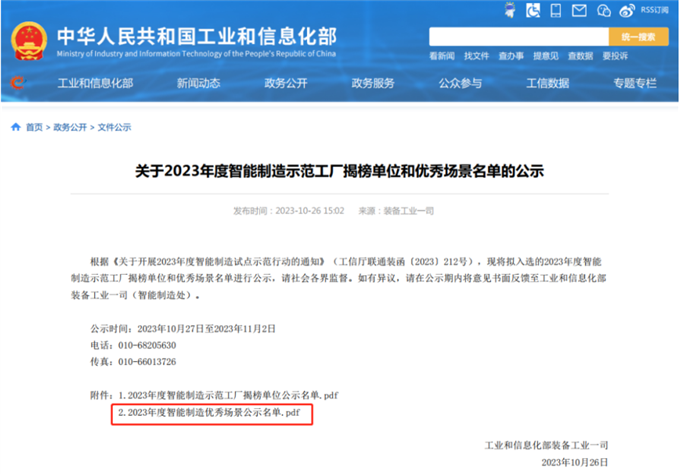Click the national emblem logo

click(x=29, y=41)
